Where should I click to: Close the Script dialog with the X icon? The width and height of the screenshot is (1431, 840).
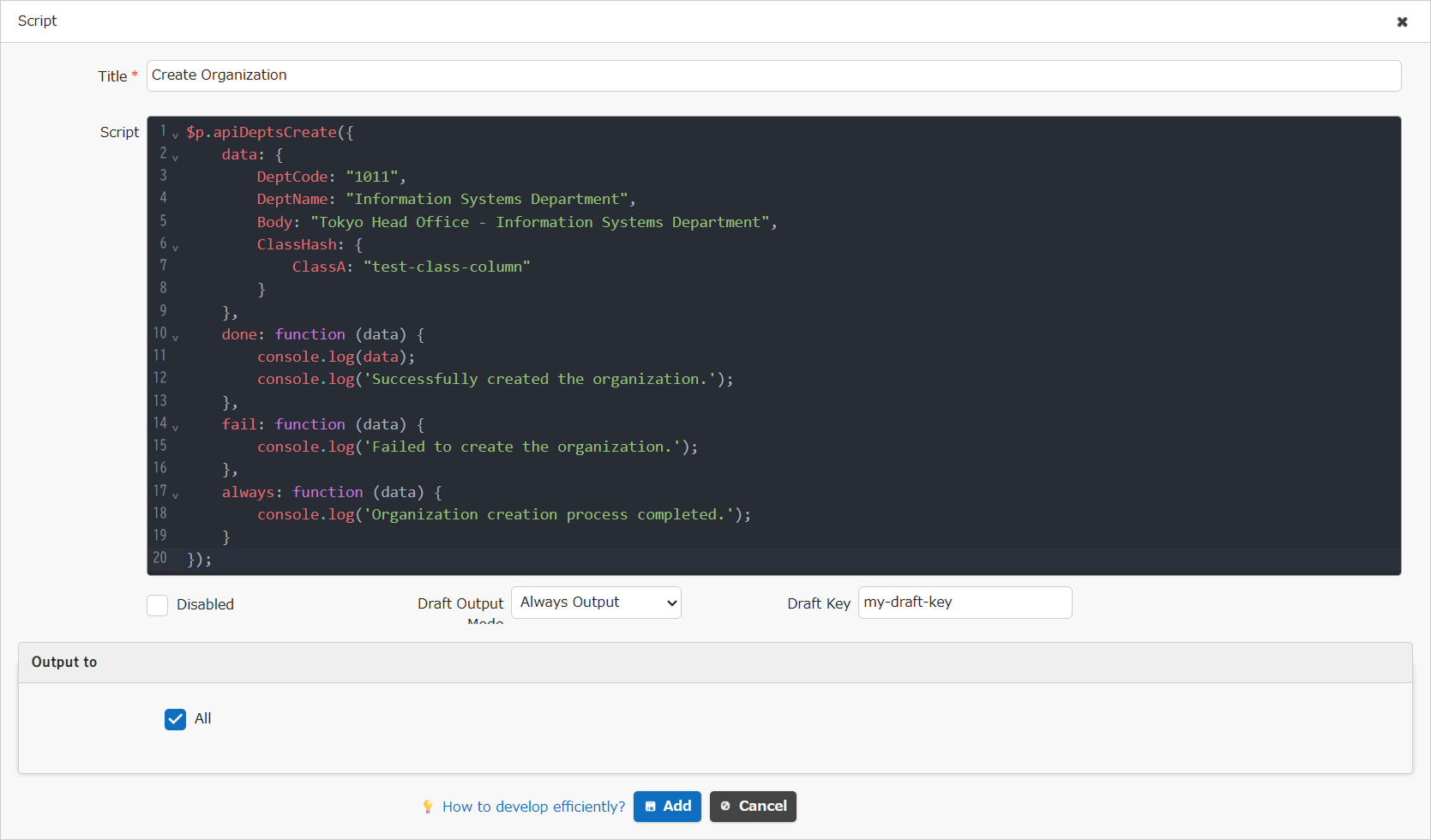1402,21
